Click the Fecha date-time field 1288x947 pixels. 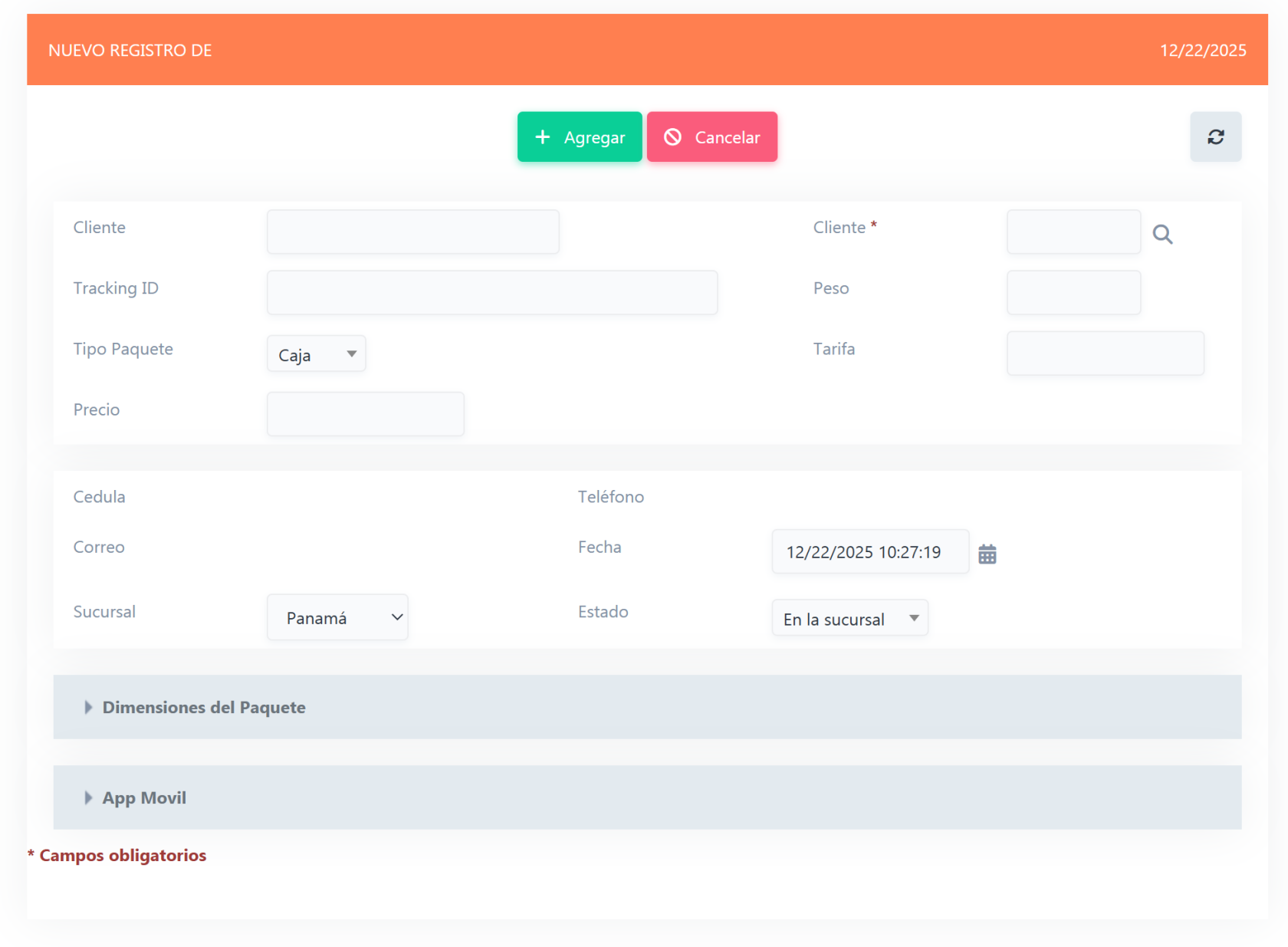(869, 552)
